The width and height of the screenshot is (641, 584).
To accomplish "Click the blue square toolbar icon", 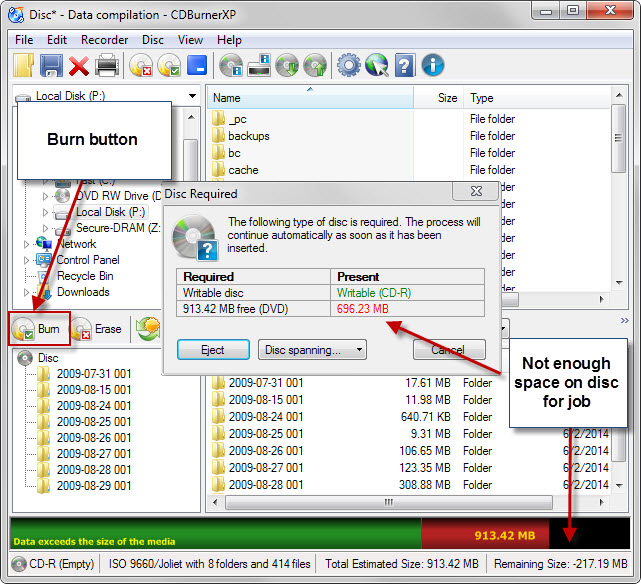I will [x=197, y=65].
